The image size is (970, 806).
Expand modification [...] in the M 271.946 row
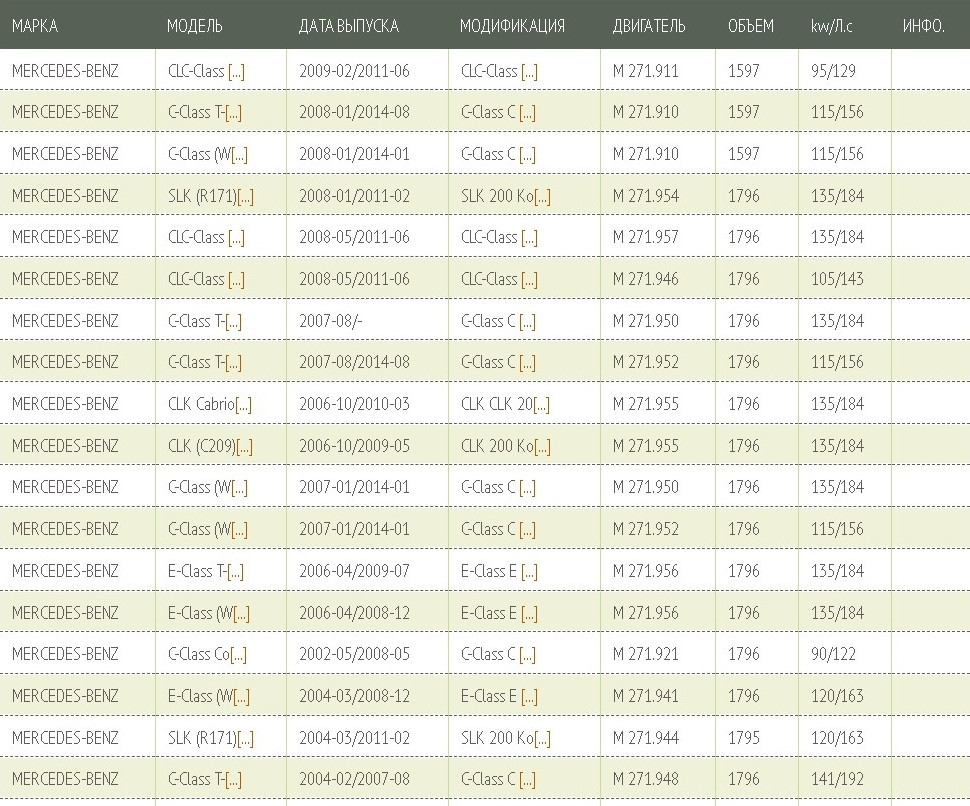pyautogui.click(x=530, y=280)
